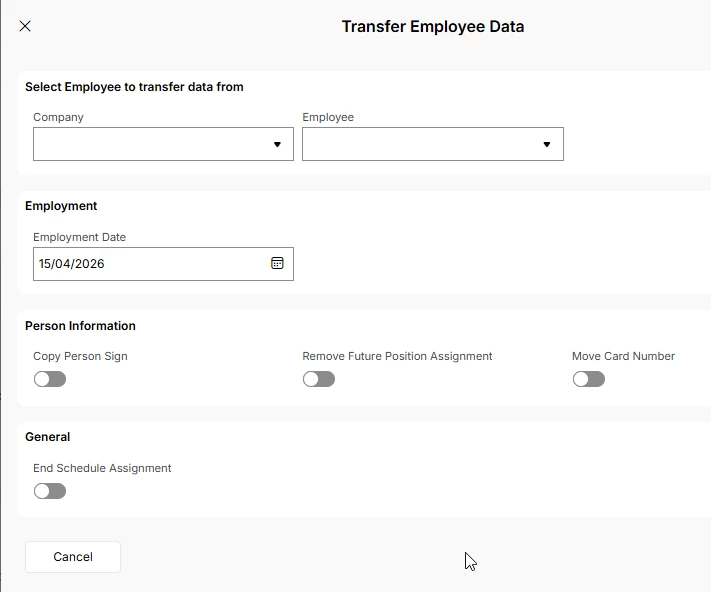Toggle Remove Future Position Assignment switch
The height and width of the screenshot is (592, 711).
tap(319, 379)
